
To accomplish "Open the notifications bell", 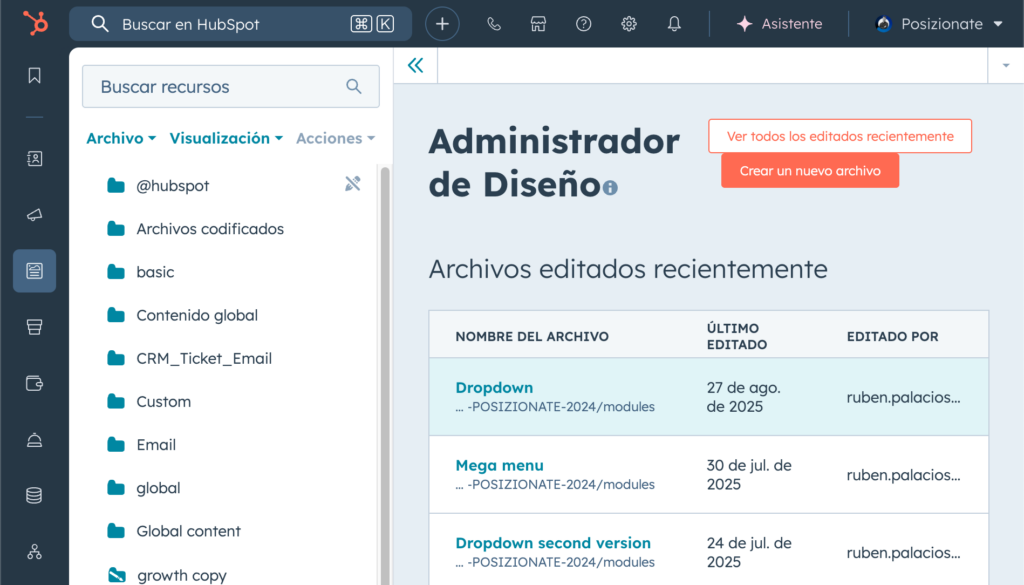I will pos(674,24).
